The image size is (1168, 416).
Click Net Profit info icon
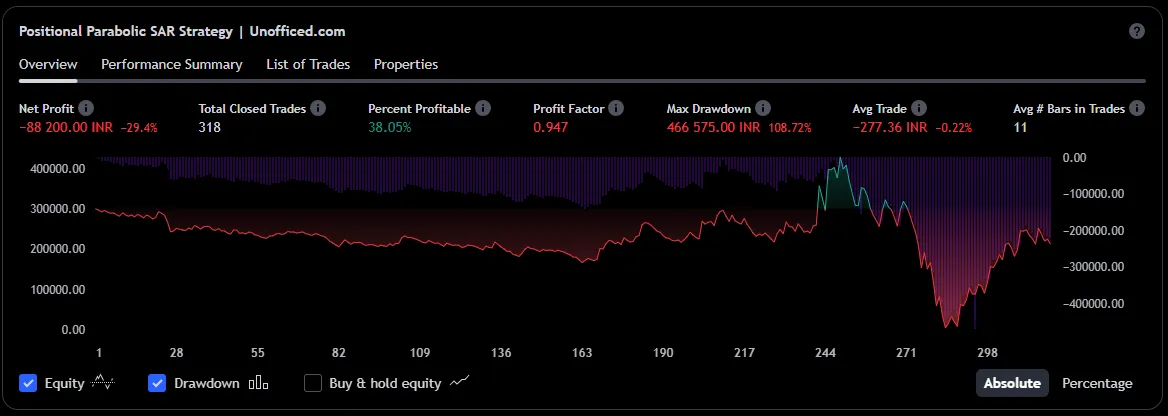(86, 108)
